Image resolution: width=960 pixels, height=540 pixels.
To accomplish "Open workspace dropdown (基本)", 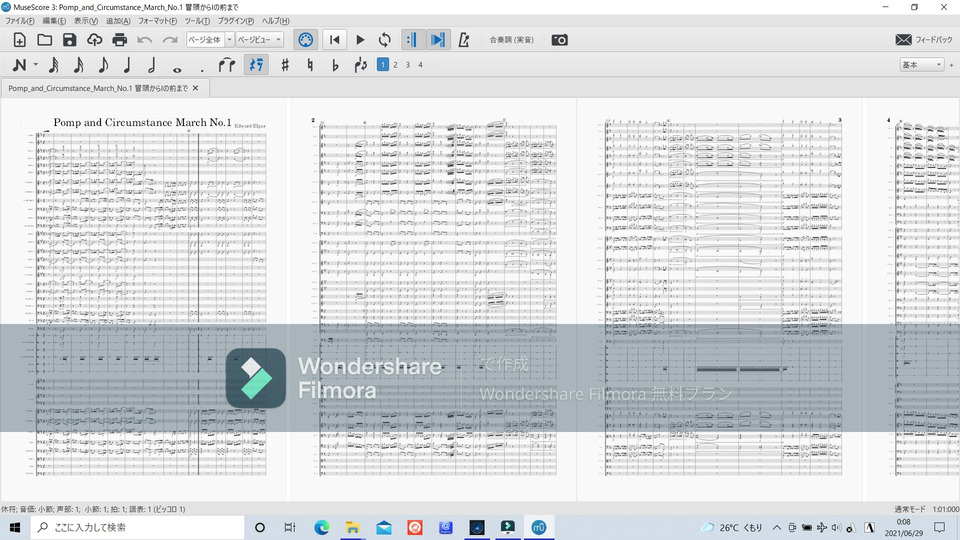I will coord(921,64).
